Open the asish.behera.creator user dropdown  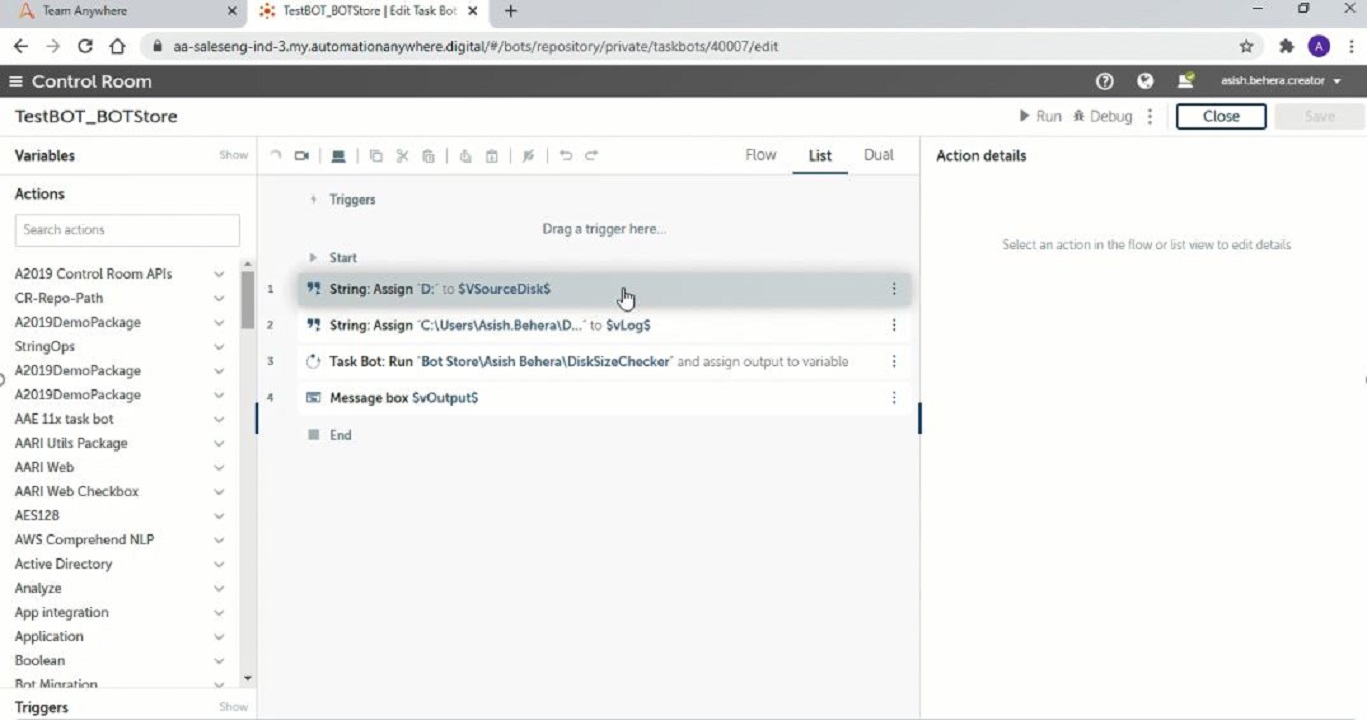click(x=1281, y=81)
